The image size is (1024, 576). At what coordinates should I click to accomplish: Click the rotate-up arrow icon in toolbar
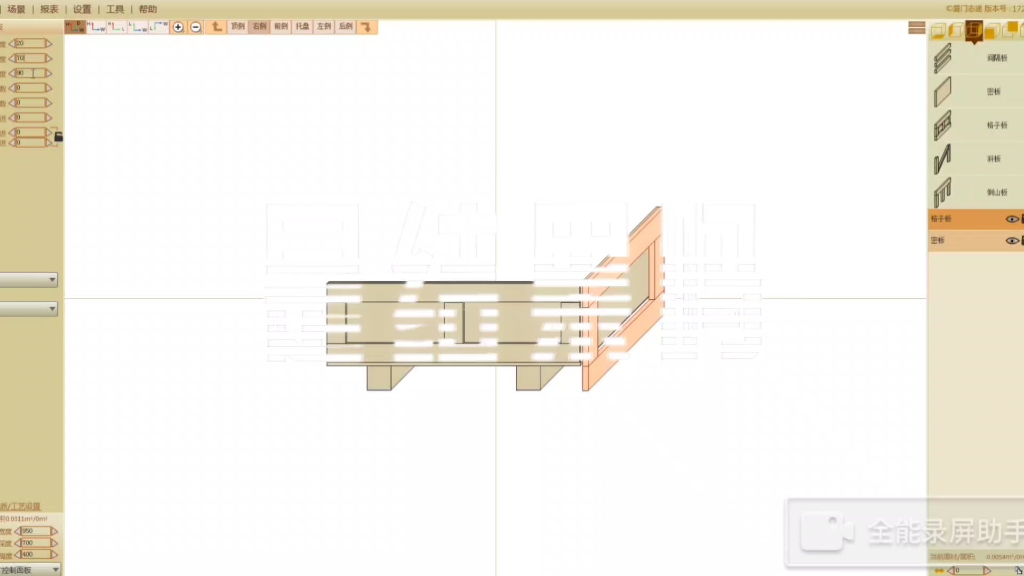point(217,27)
